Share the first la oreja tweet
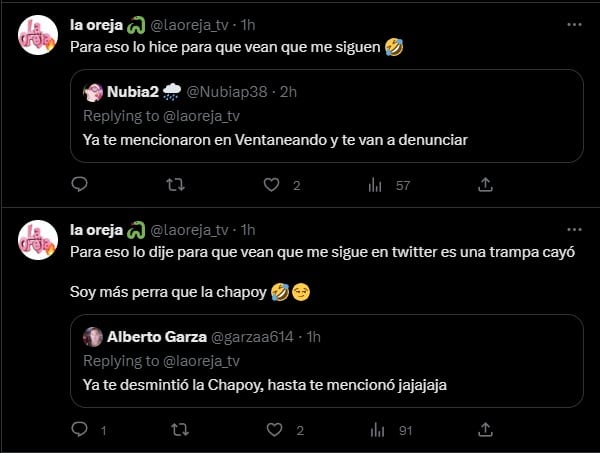The image size is (600, 453). tap(485, 184)
